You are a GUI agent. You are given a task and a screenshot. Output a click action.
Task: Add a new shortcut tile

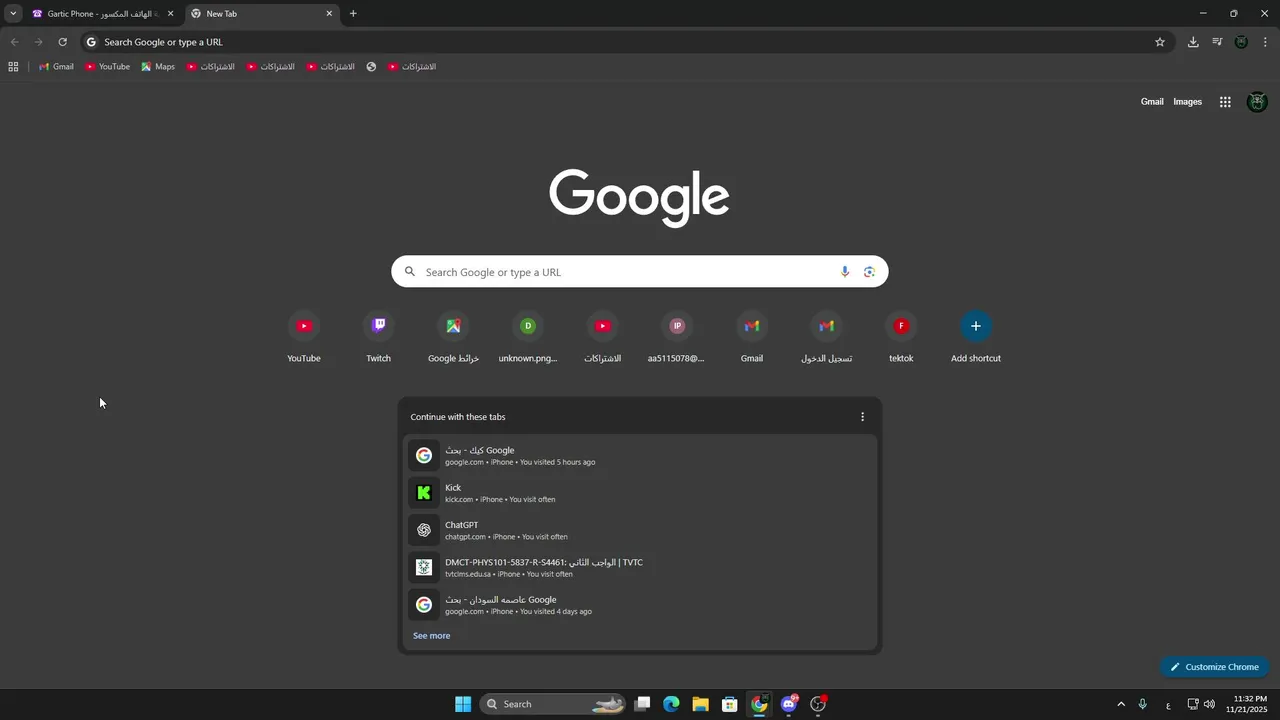coord(976,338)
